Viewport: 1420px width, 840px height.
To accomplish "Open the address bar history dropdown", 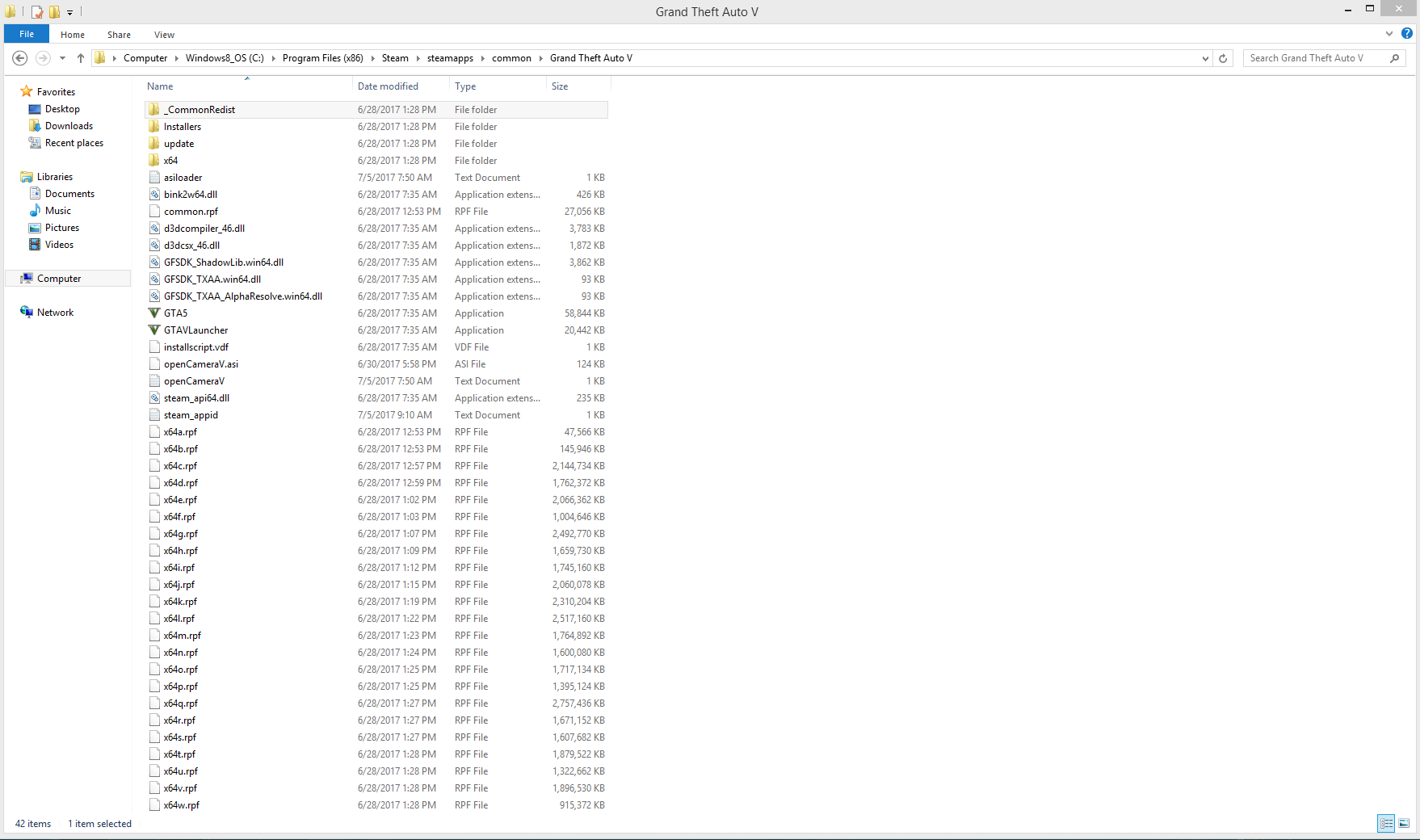I will (x=1205, y=58).
